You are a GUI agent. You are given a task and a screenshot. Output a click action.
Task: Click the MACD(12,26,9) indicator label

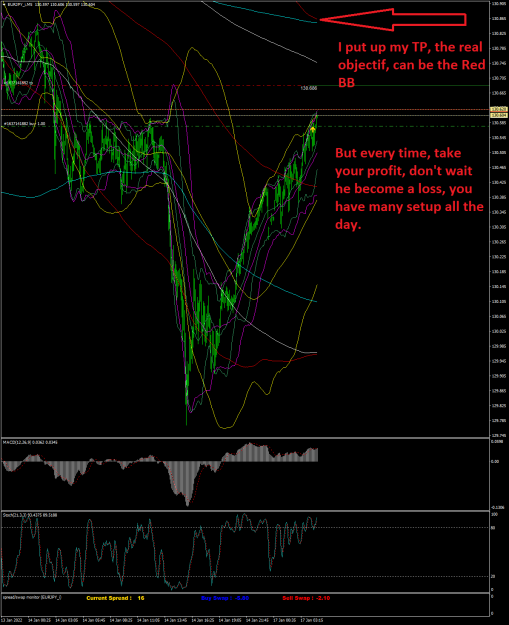pos(30,442)
